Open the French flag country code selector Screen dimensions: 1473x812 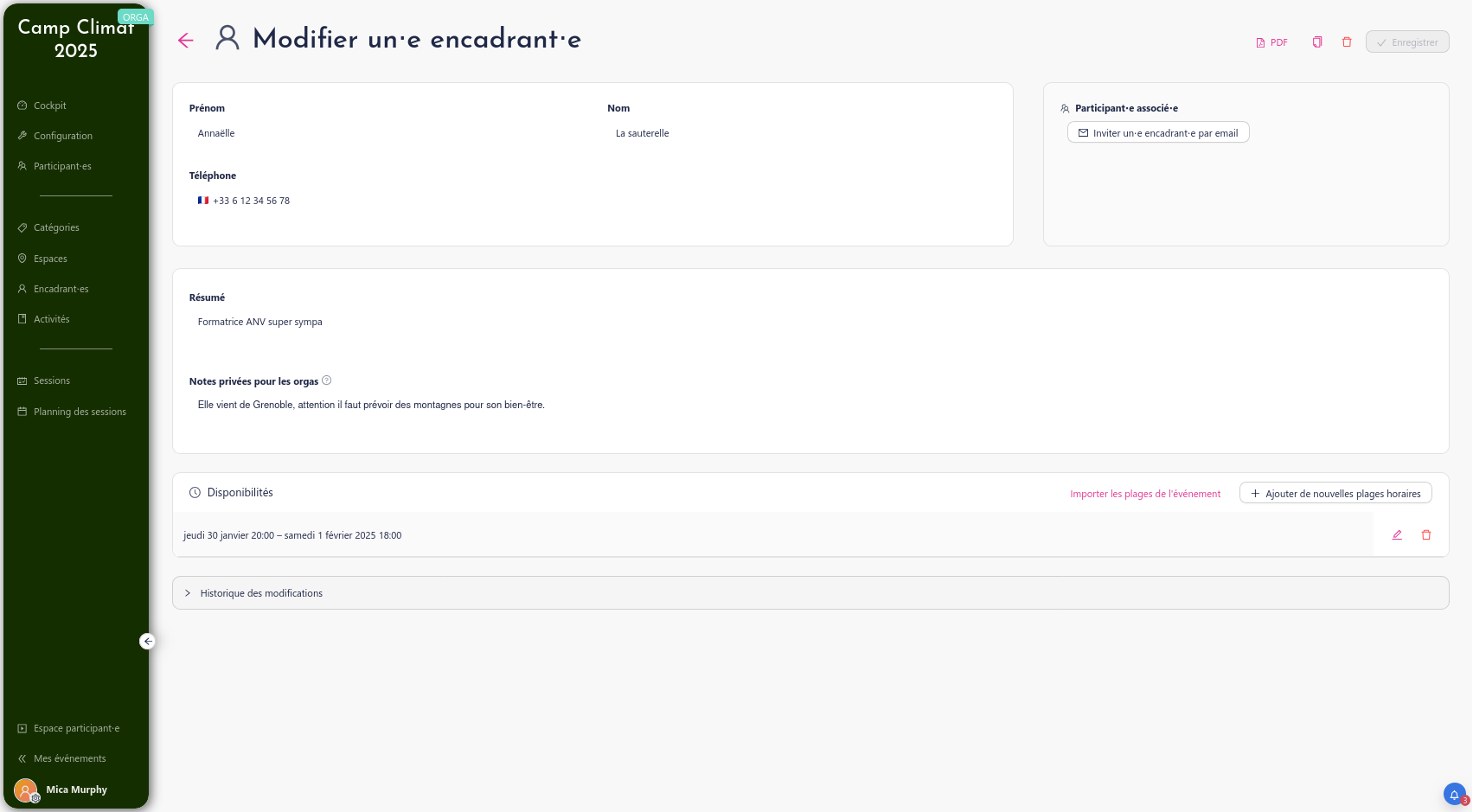click(203, 201)
